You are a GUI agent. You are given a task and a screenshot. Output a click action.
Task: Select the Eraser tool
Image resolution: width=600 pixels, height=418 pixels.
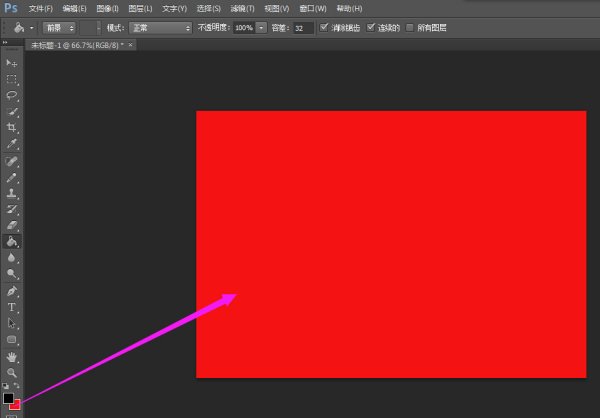pos(11,225)
